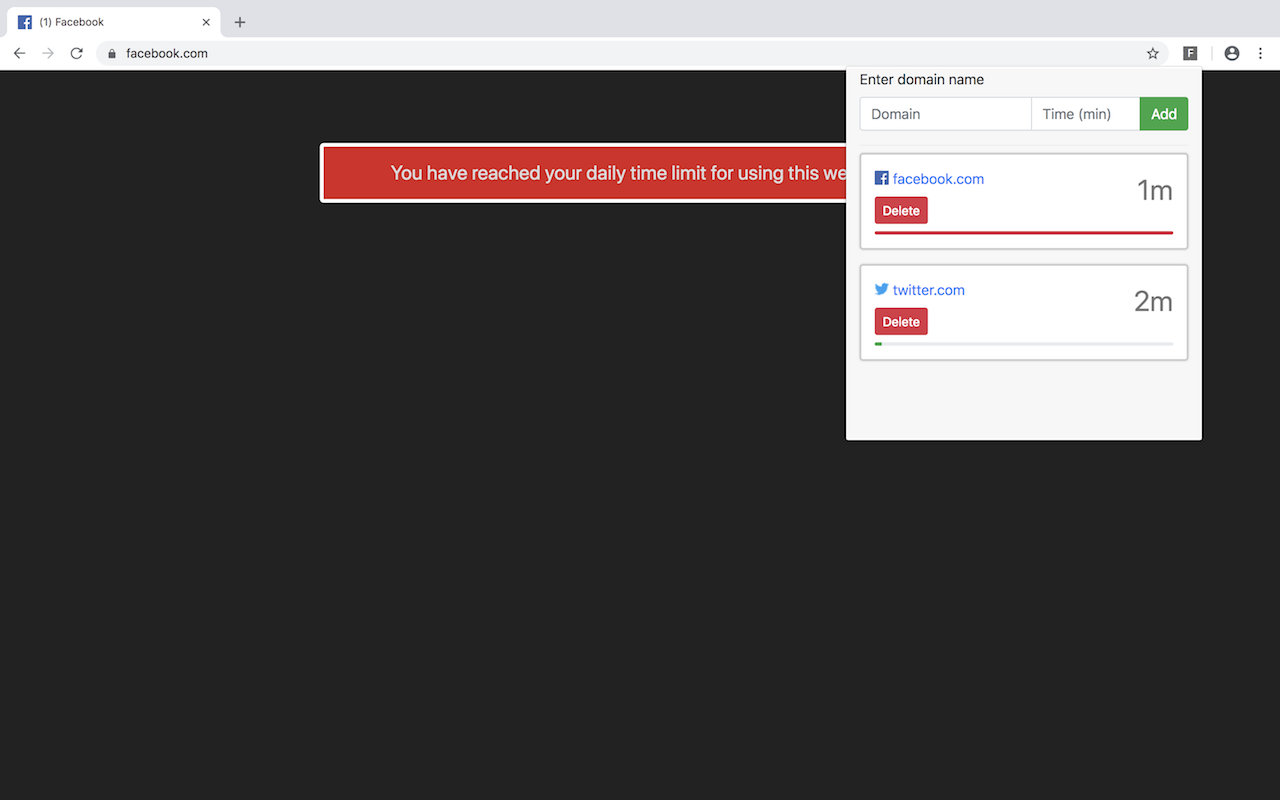Open the twitter.com link in popup

coord(929,290)
